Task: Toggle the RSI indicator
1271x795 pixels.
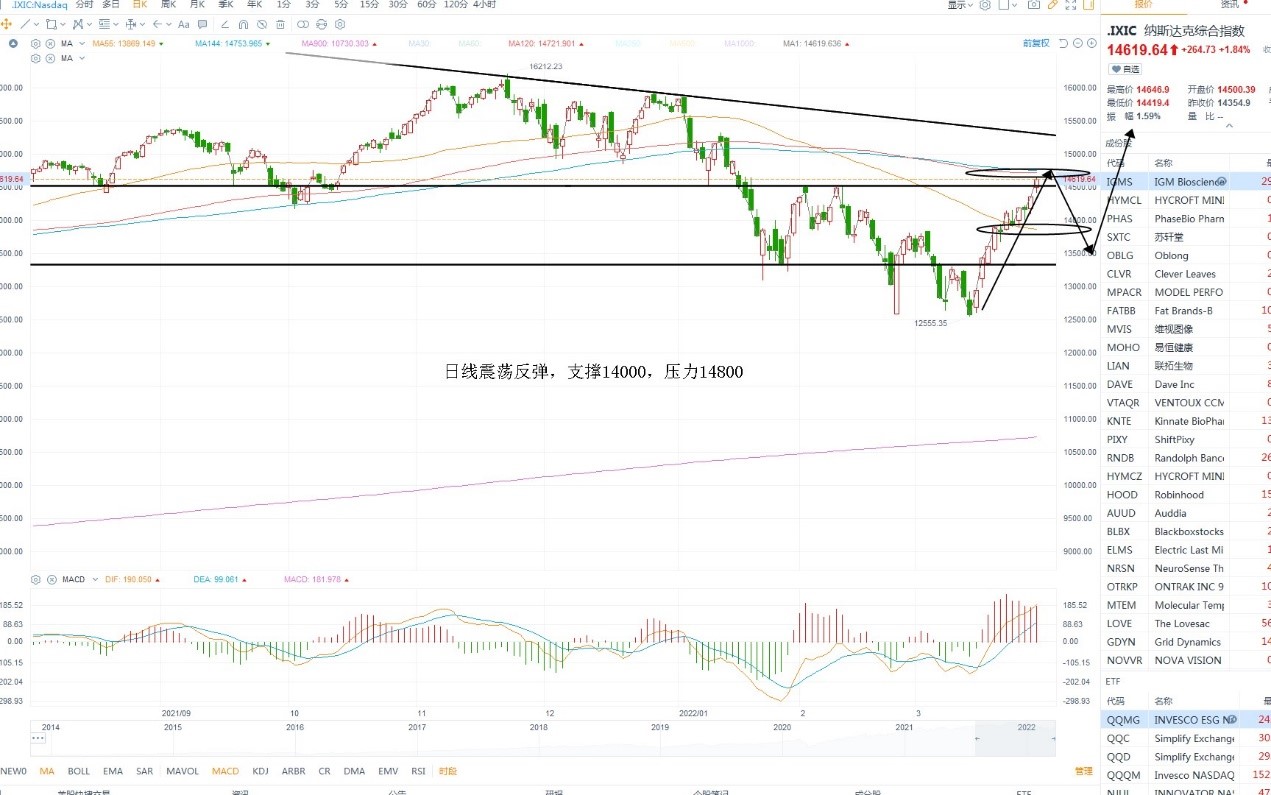Action: [x=419, y=771]
